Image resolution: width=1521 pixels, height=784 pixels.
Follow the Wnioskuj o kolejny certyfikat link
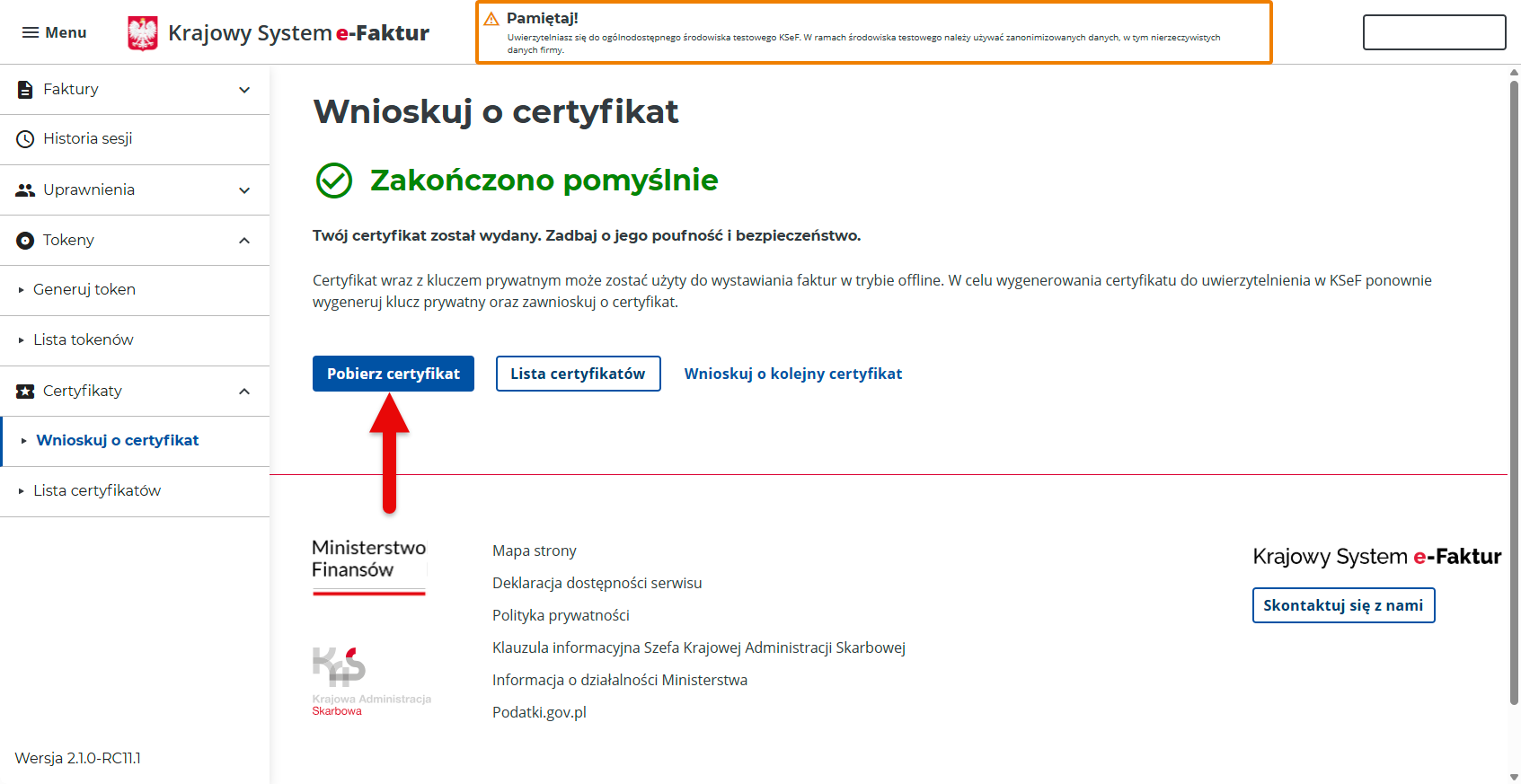point(792,374)
